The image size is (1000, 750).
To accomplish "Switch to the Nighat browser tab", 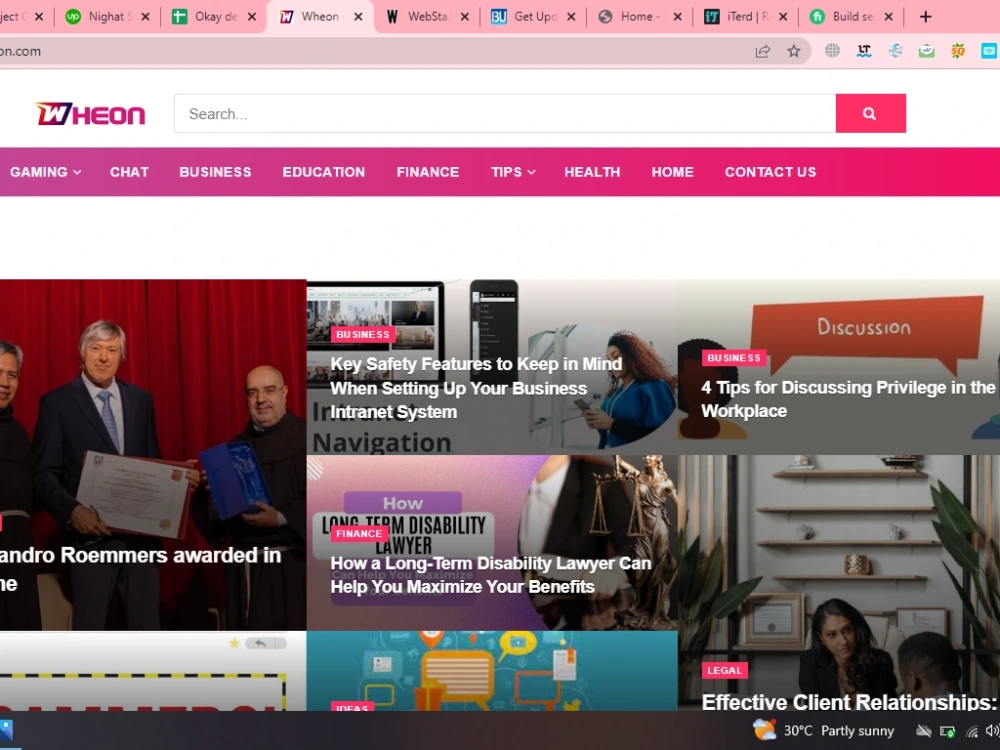I will pos(107,17).
